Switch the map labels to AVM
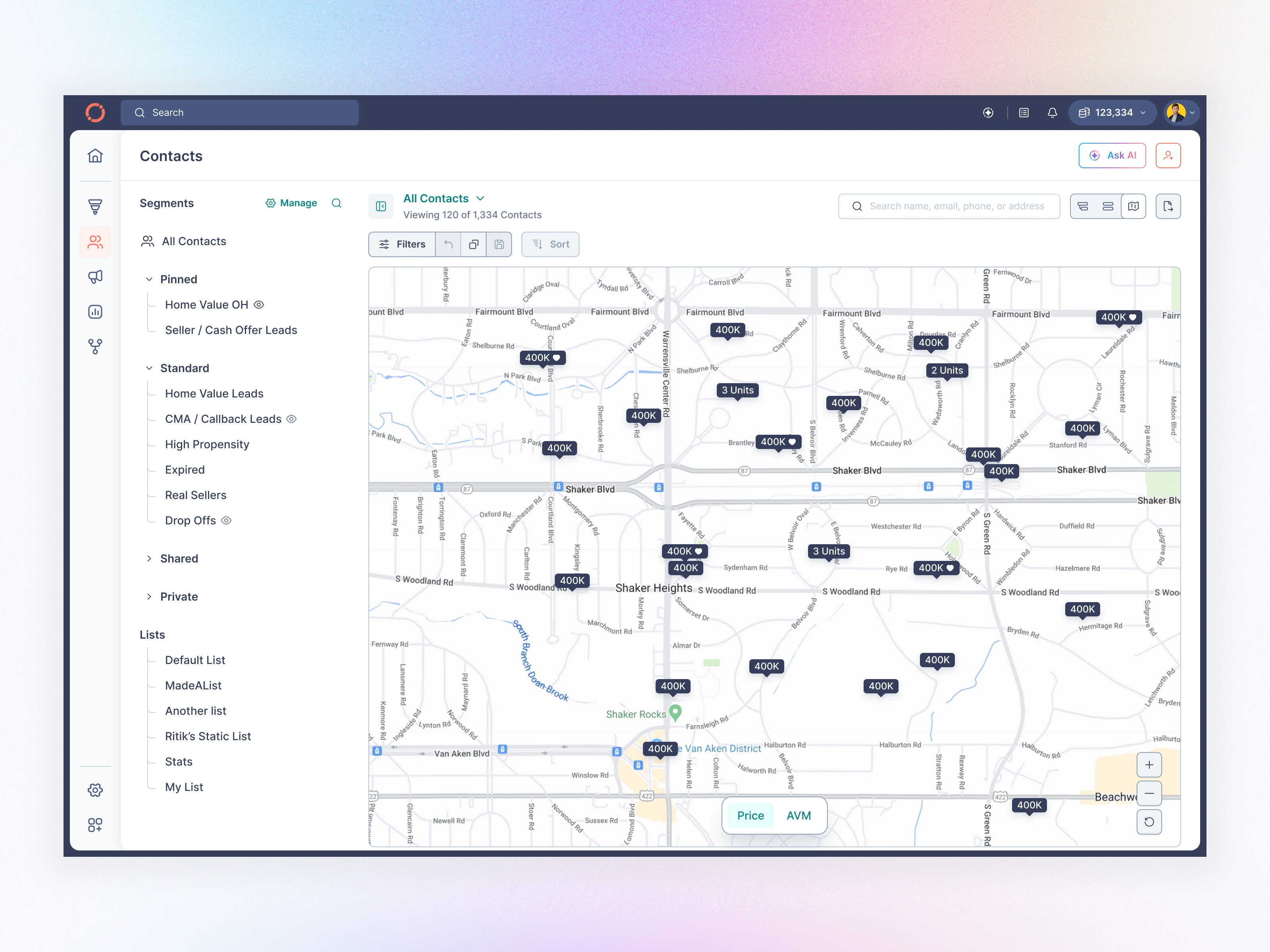1270x952 pixels. [x=799, y=816]
